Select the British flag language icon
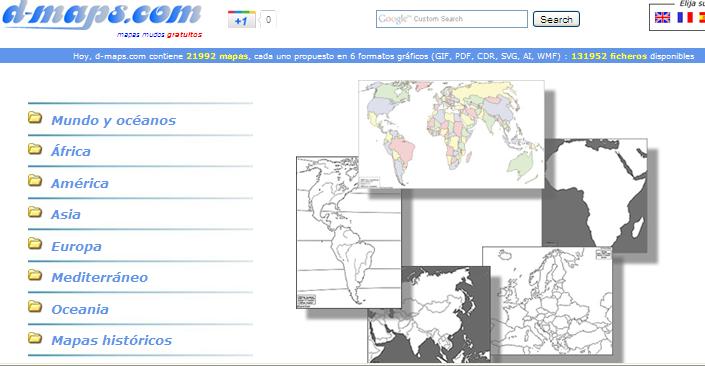The image size is (705, 366). (662, 18)
